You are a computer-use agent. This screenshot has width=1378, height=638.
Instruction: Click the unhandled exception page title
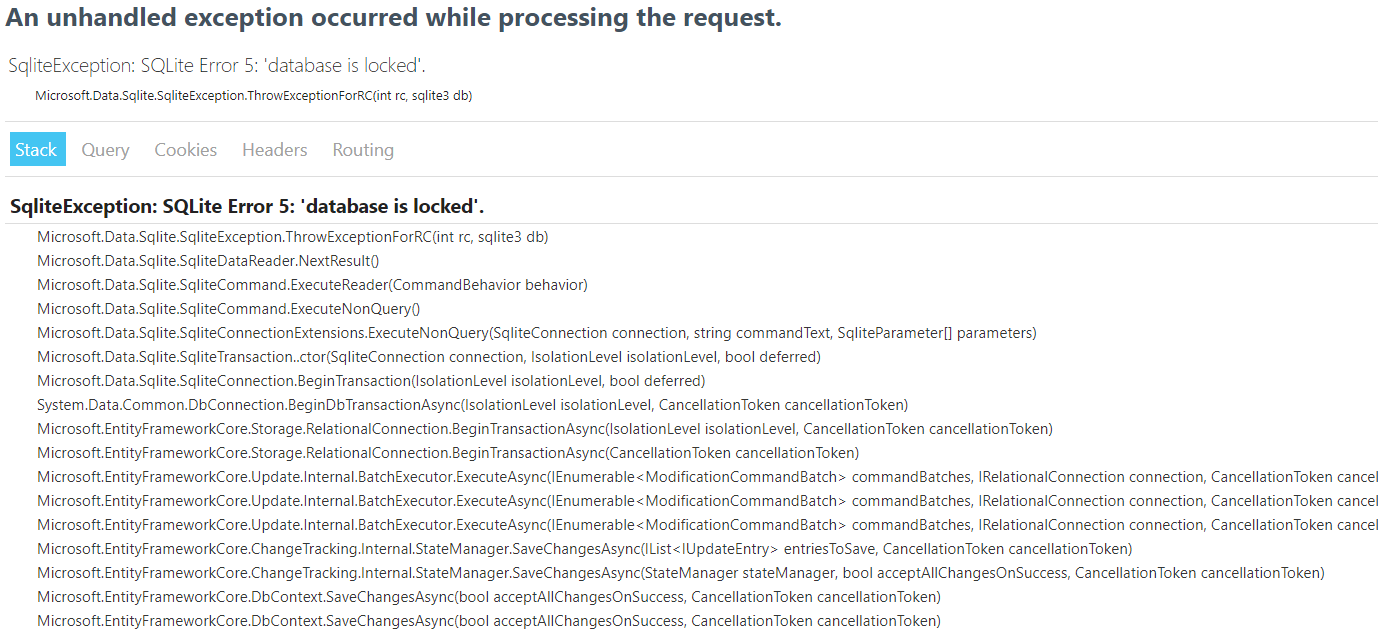tap(395, 17)
